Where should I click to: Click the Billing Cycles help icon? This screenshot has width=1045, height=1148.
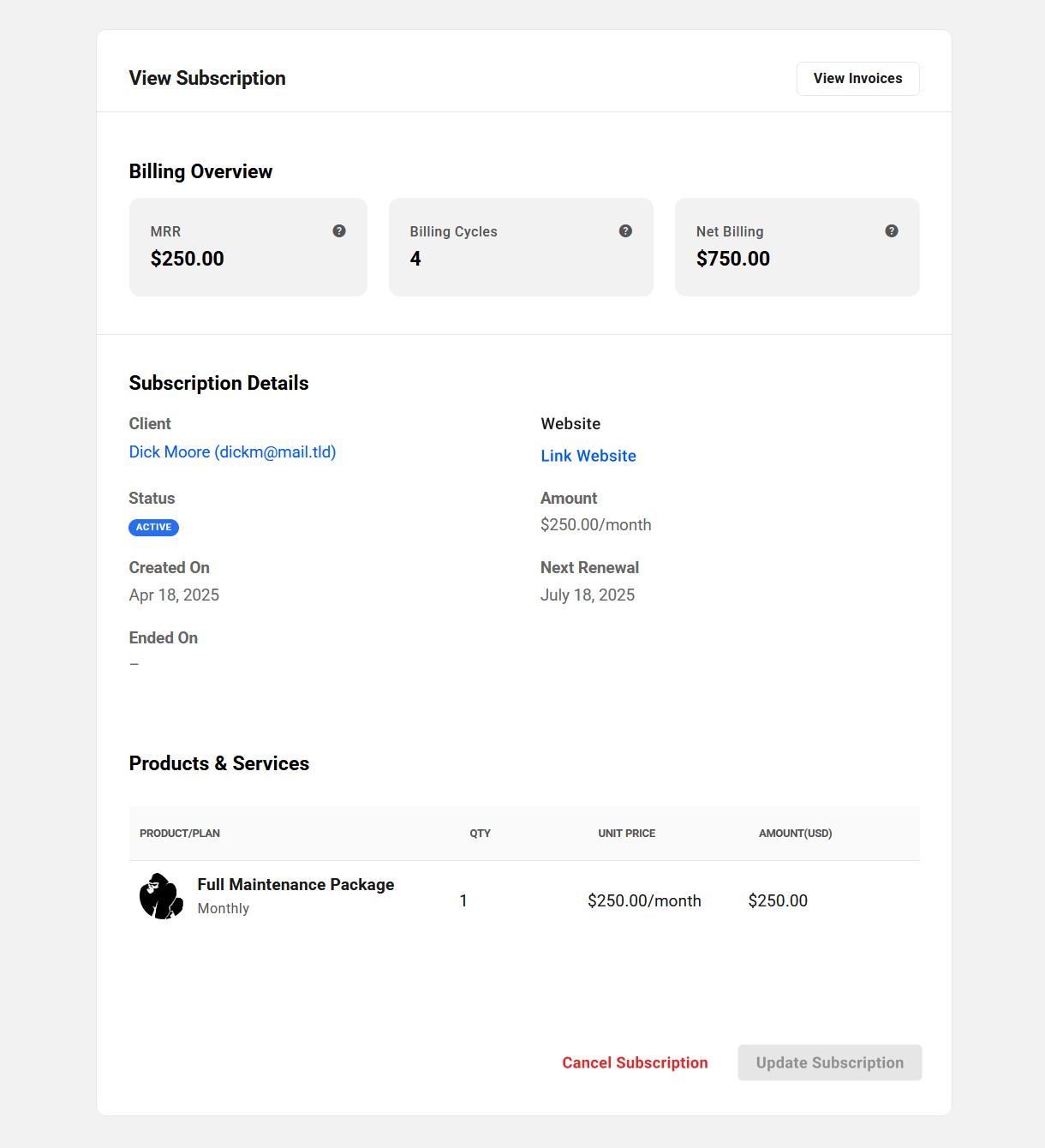[x=625, y=231]
